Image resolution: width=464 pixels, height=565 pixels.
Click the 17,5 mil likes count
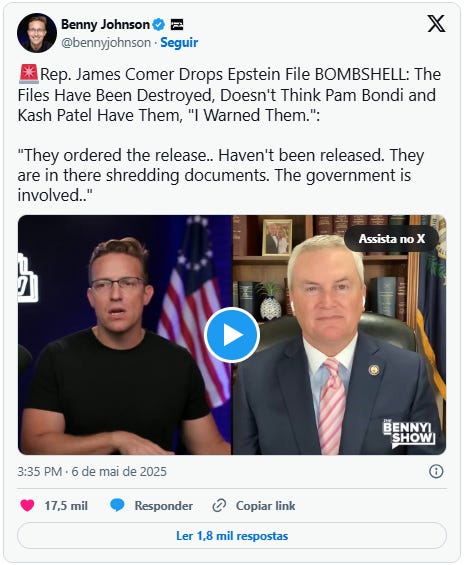[66, 506]
